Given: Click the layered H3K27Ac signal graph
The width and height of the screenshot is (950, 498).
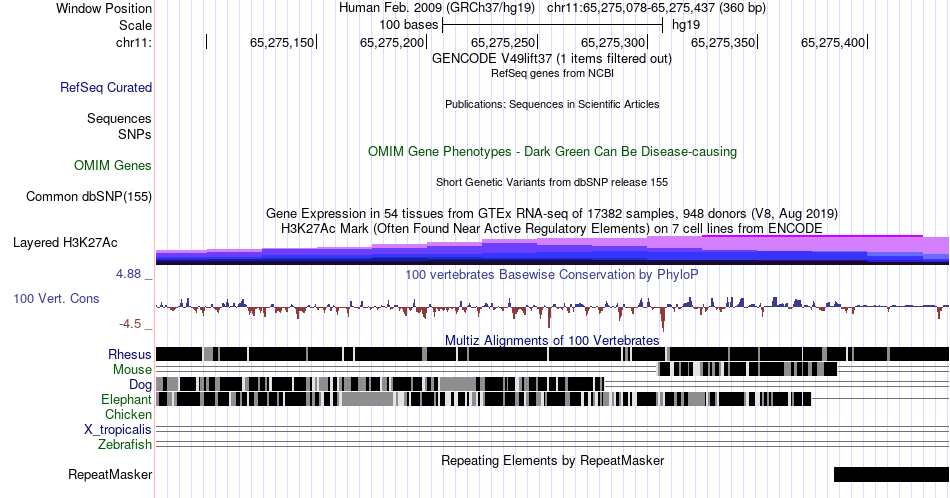Looking at the screenshot, I should pos(552,250).
